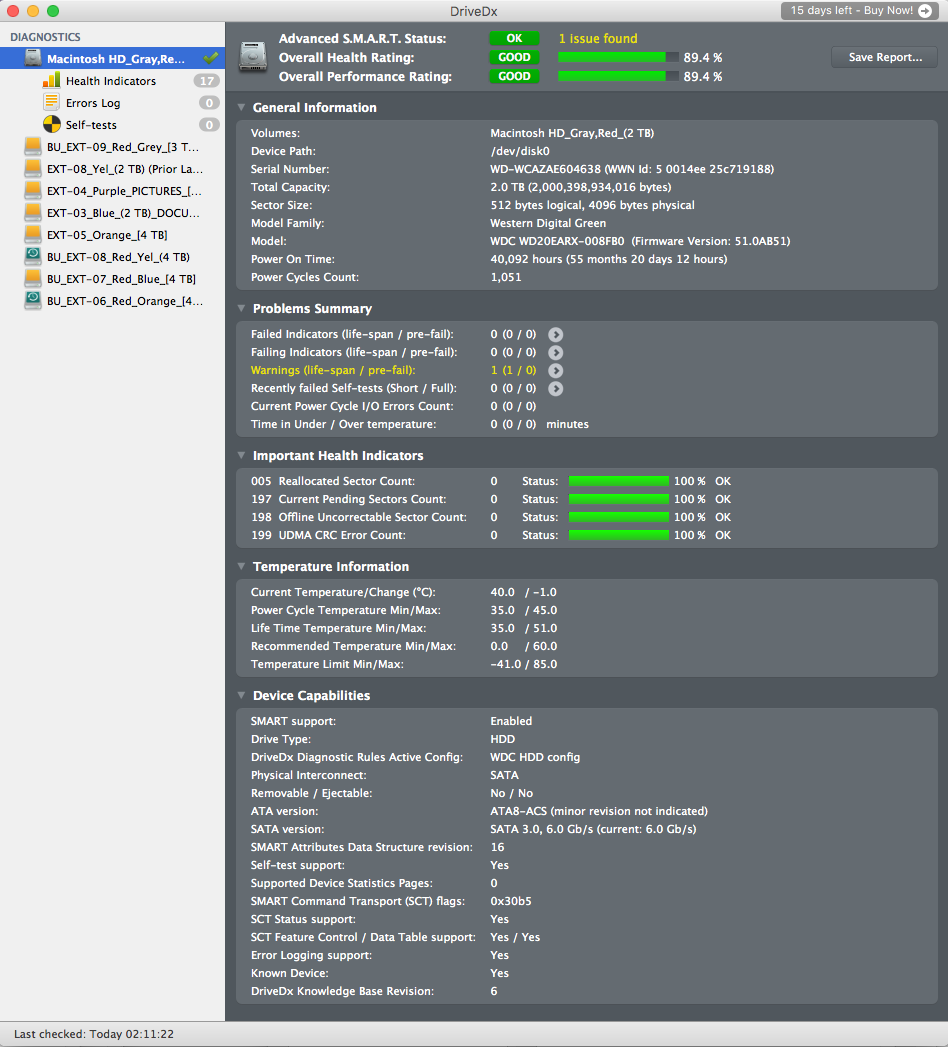Click the Overall Health Rating progress bar
The width and height of the screenshot is (948, 1047).
pyautogui.click(x=618, y=57)
